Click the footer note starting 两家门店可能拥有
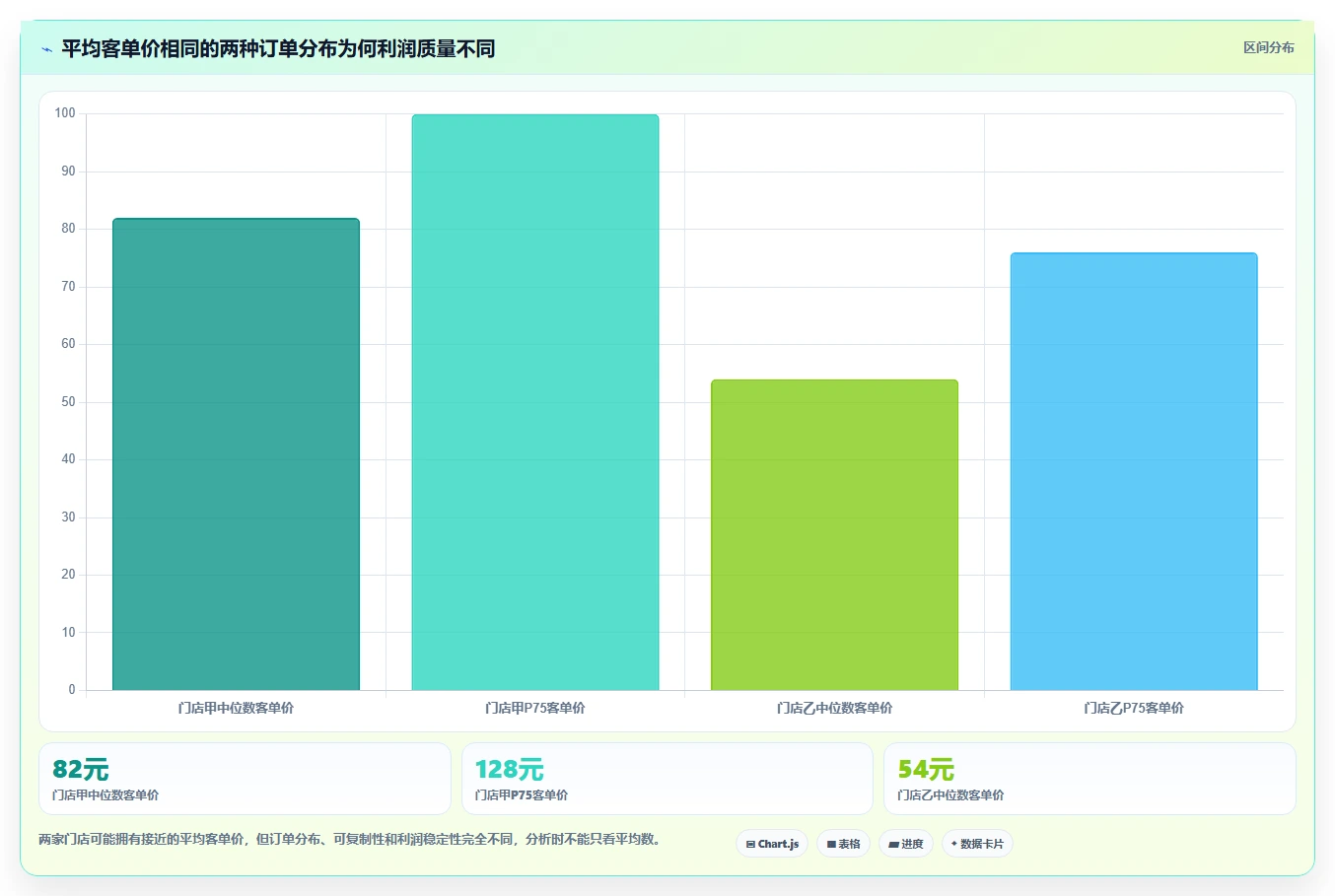The image size is (1335, 896). (x=350, y=840)
